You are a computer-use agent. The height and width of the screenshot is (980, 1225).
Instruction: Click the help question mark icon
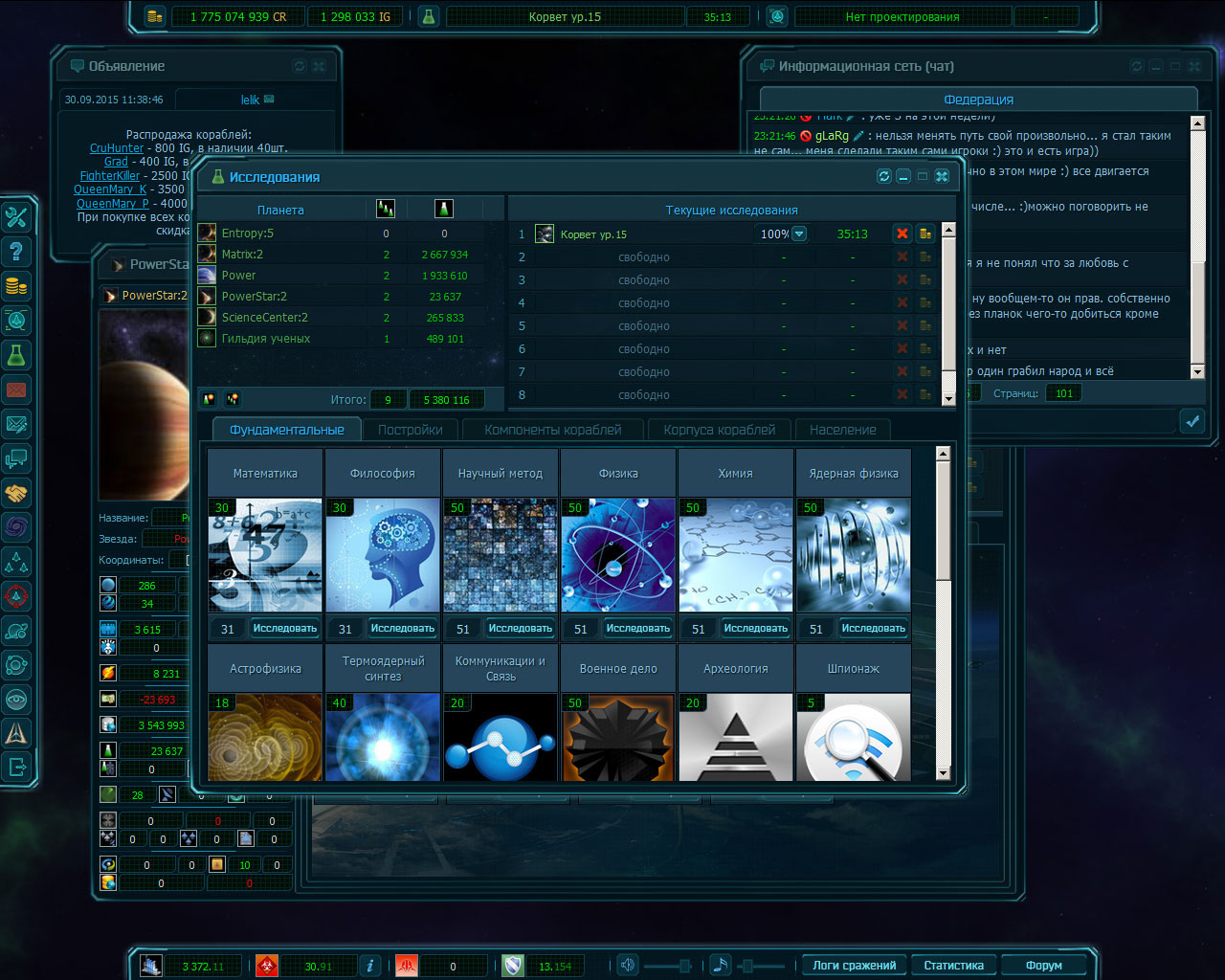[x=16, y=252]
